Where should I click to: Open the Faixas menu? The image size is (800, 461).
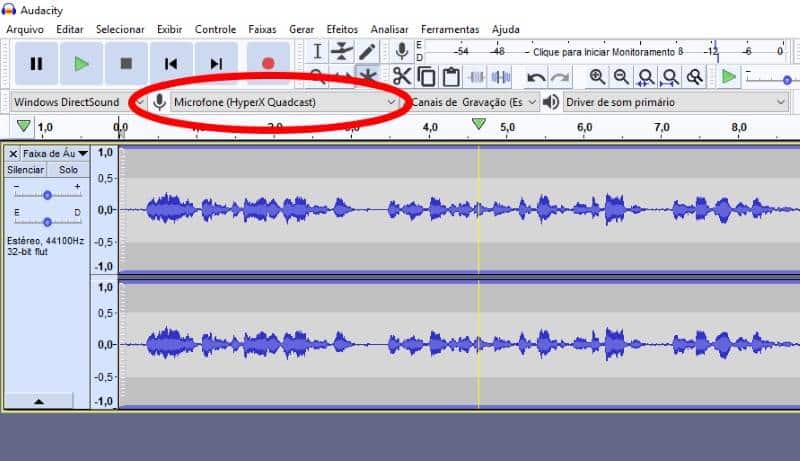point(262,30)
